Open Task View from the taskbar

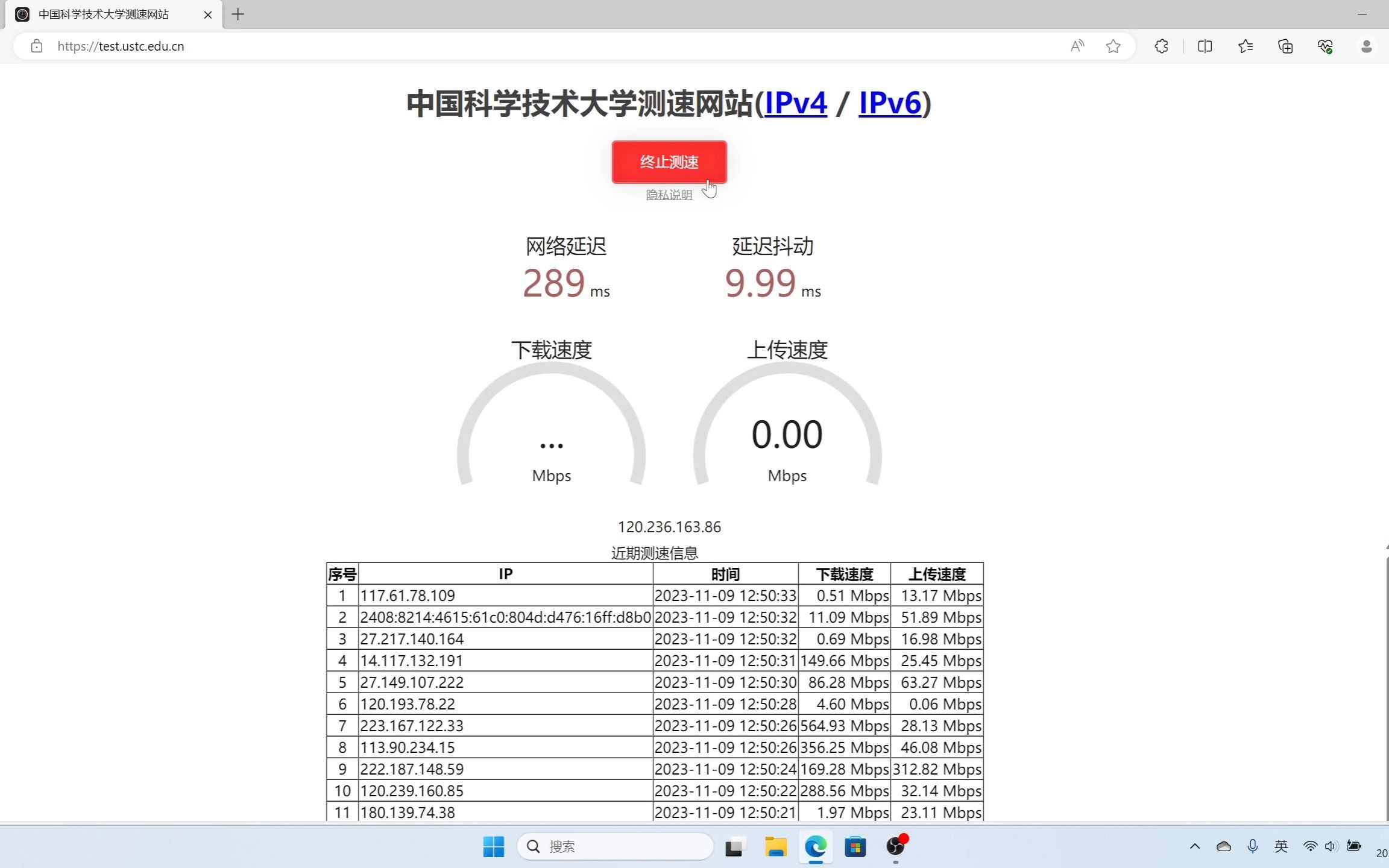[x=734, y=847]
